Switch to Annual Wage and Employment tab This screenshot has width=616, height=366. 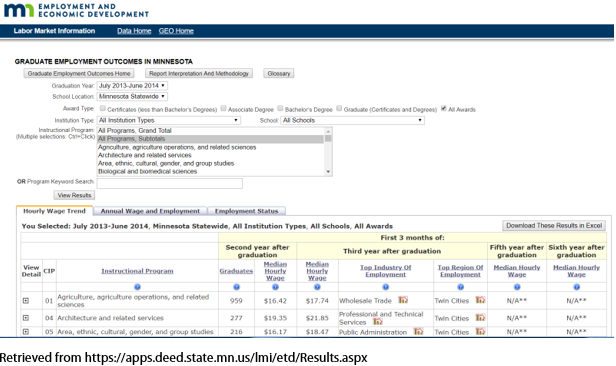150,211
